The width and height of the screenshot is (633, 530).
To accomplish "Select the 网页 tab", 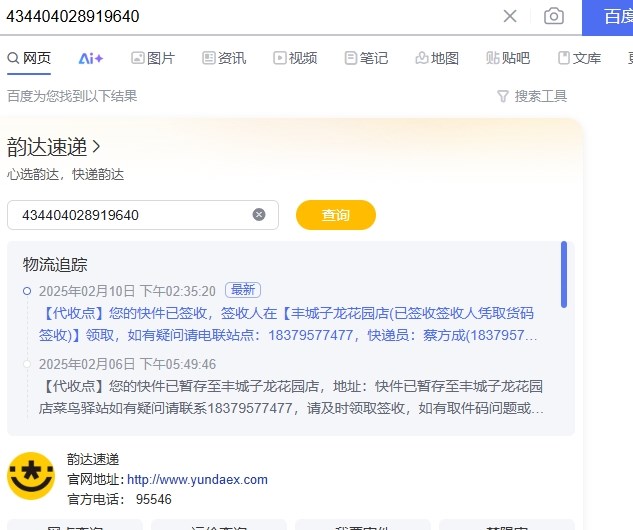I will [x=29, y=58].
